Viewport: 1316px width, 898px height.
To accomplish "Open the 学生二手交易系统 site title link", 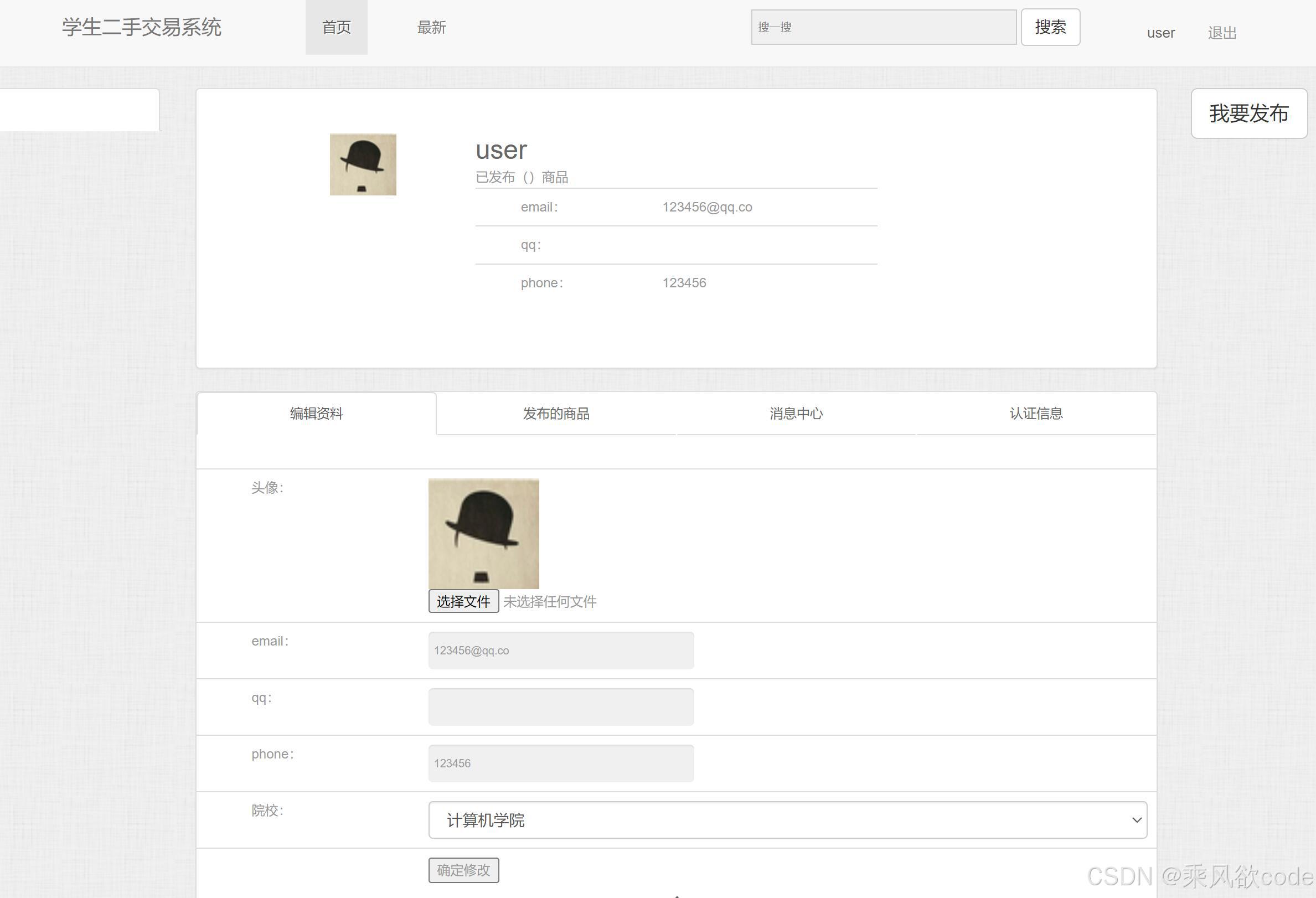I will tap(142, 27).
